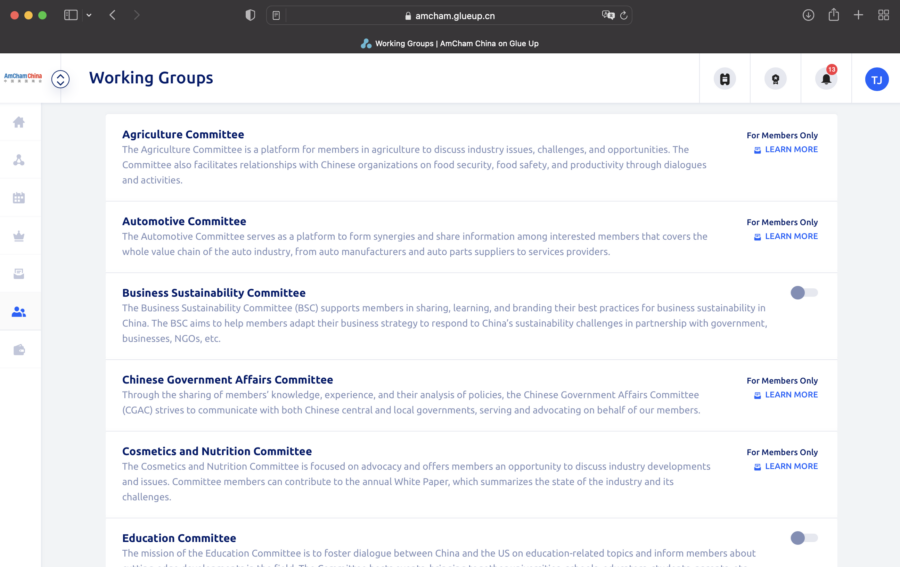Click Learn More for Agriculture Committee

point(790,150)
